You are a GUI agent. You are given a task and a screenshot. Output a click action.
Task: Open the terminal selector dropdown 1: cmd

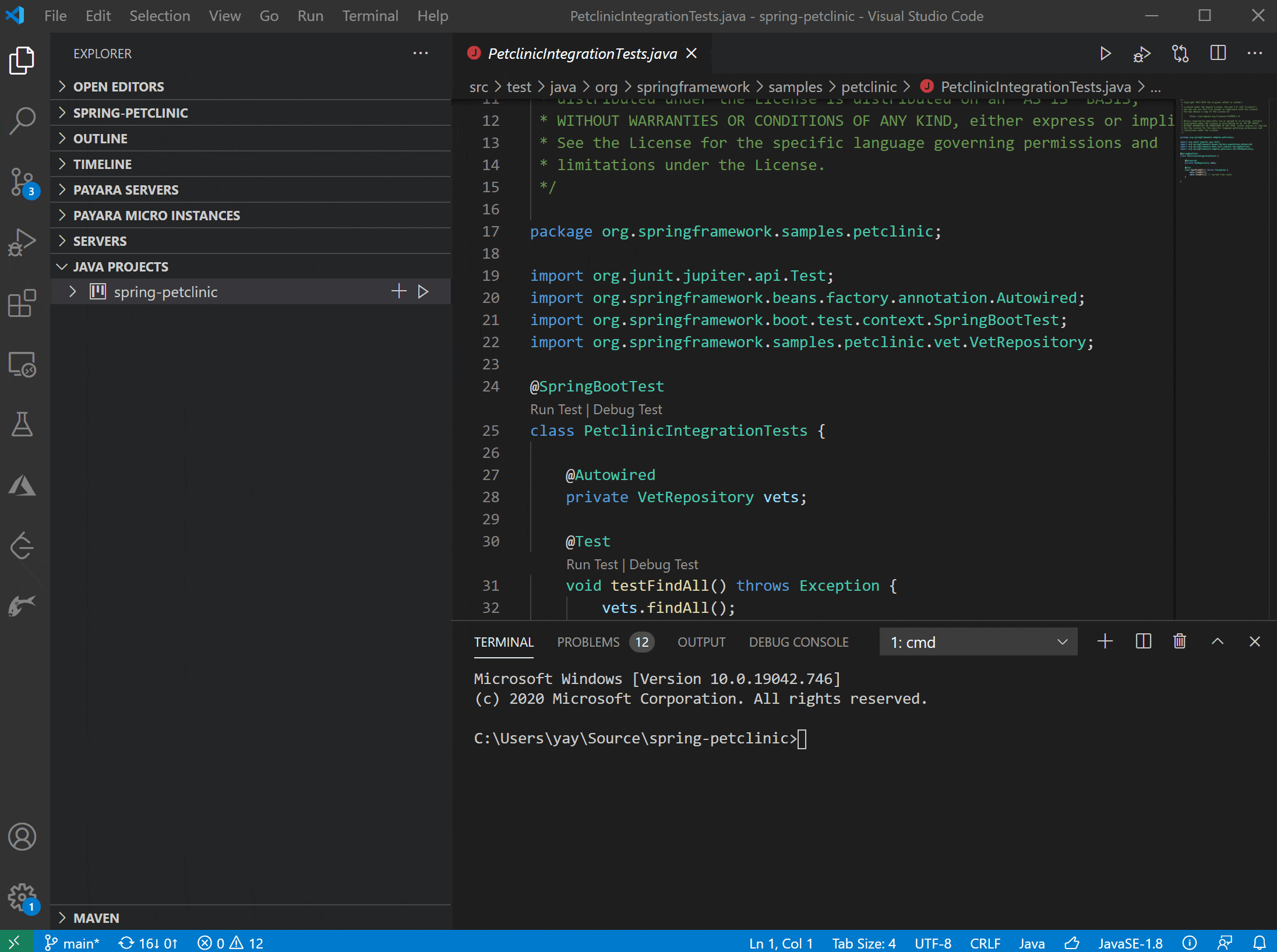pos(978,642)
